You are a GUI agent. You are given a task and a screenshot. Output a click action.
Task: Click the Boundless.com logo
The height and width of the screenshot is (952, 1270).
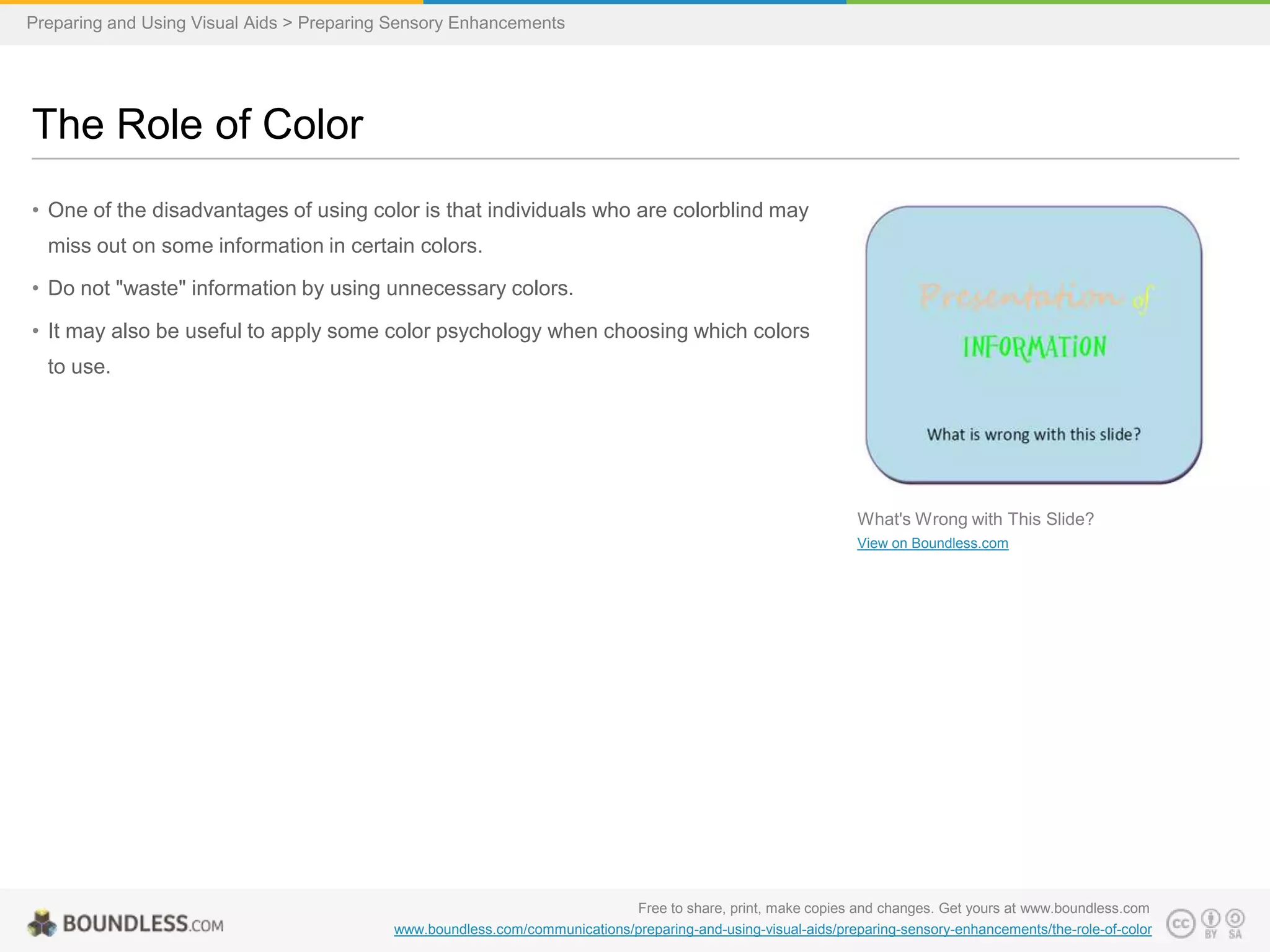tap(125, 923)
